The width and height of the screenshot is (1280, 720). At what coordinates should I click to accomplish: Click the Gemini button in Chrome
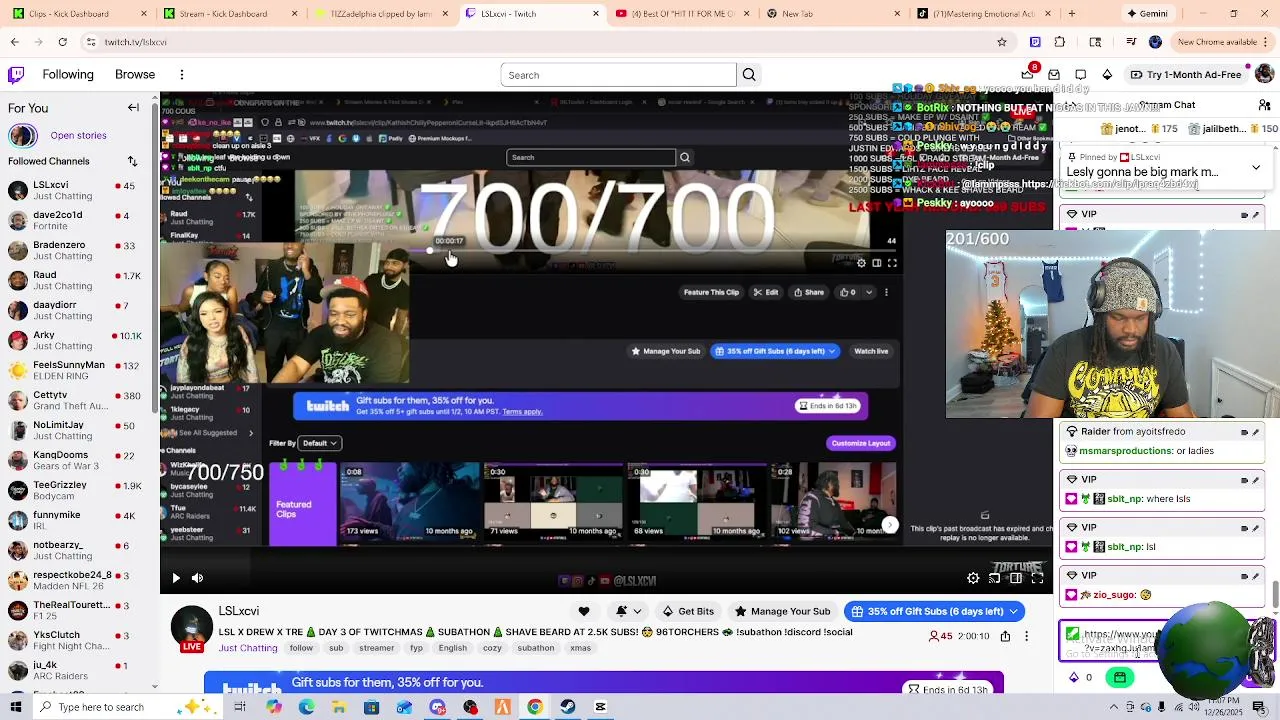tap(1147, 14)
